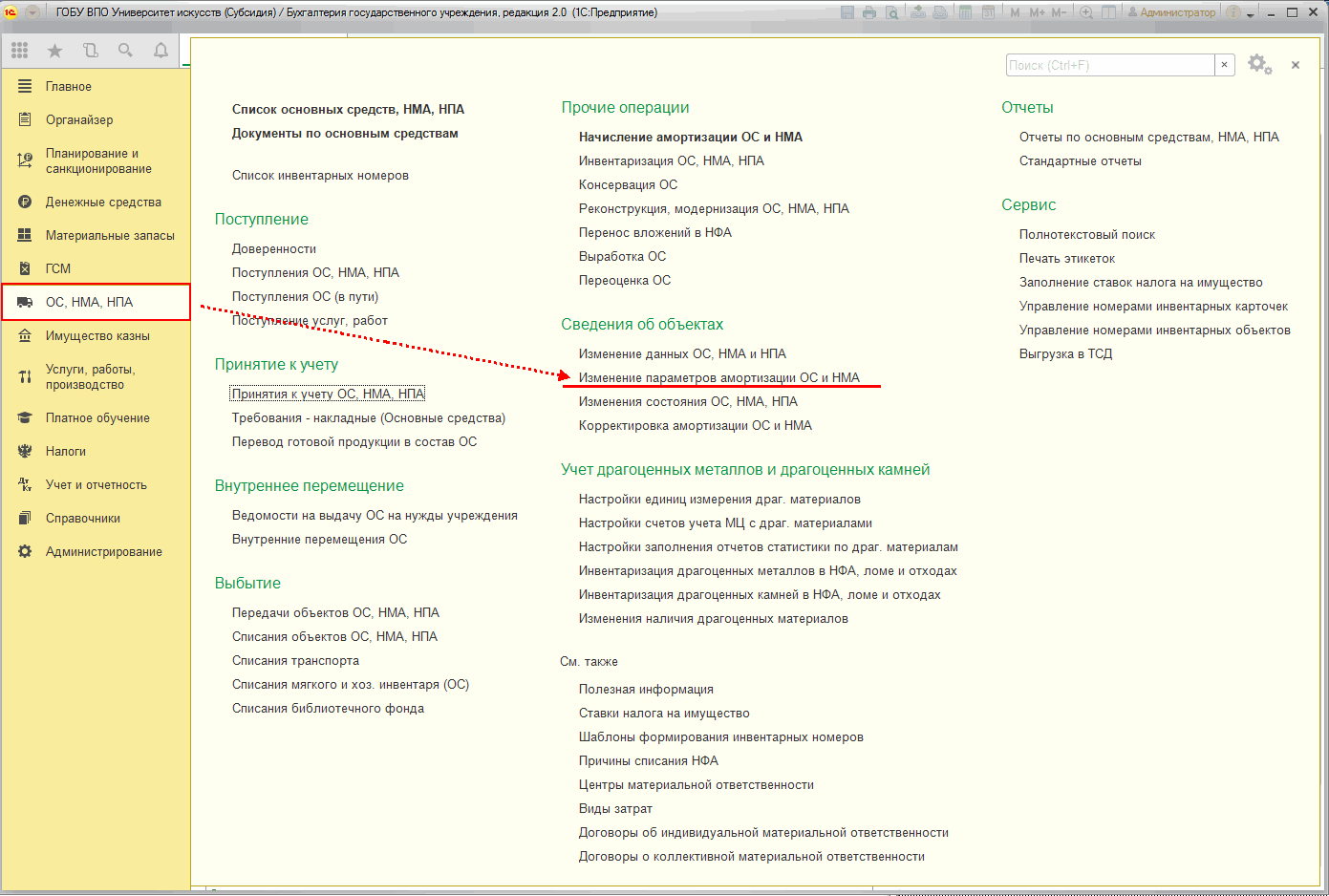Close the section panel with X icon
The width and height of the screenshot is (1329, 896).
pyautogui.click(x=1296, y=65)
